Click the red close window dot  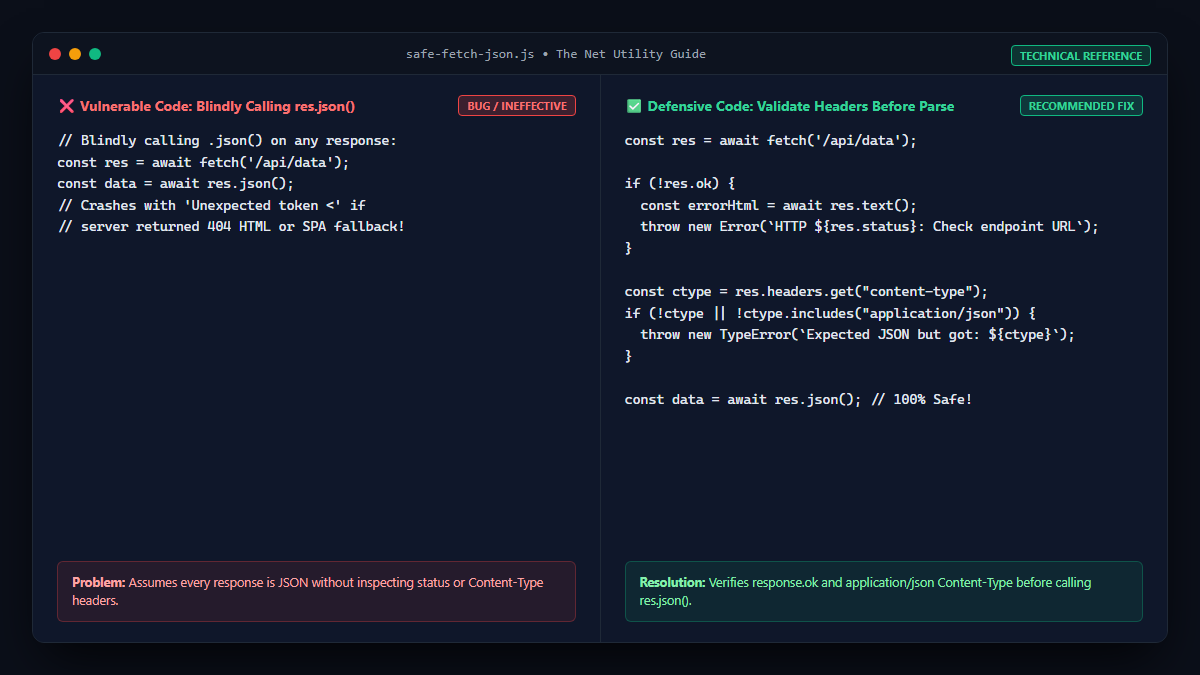(55, 54)
